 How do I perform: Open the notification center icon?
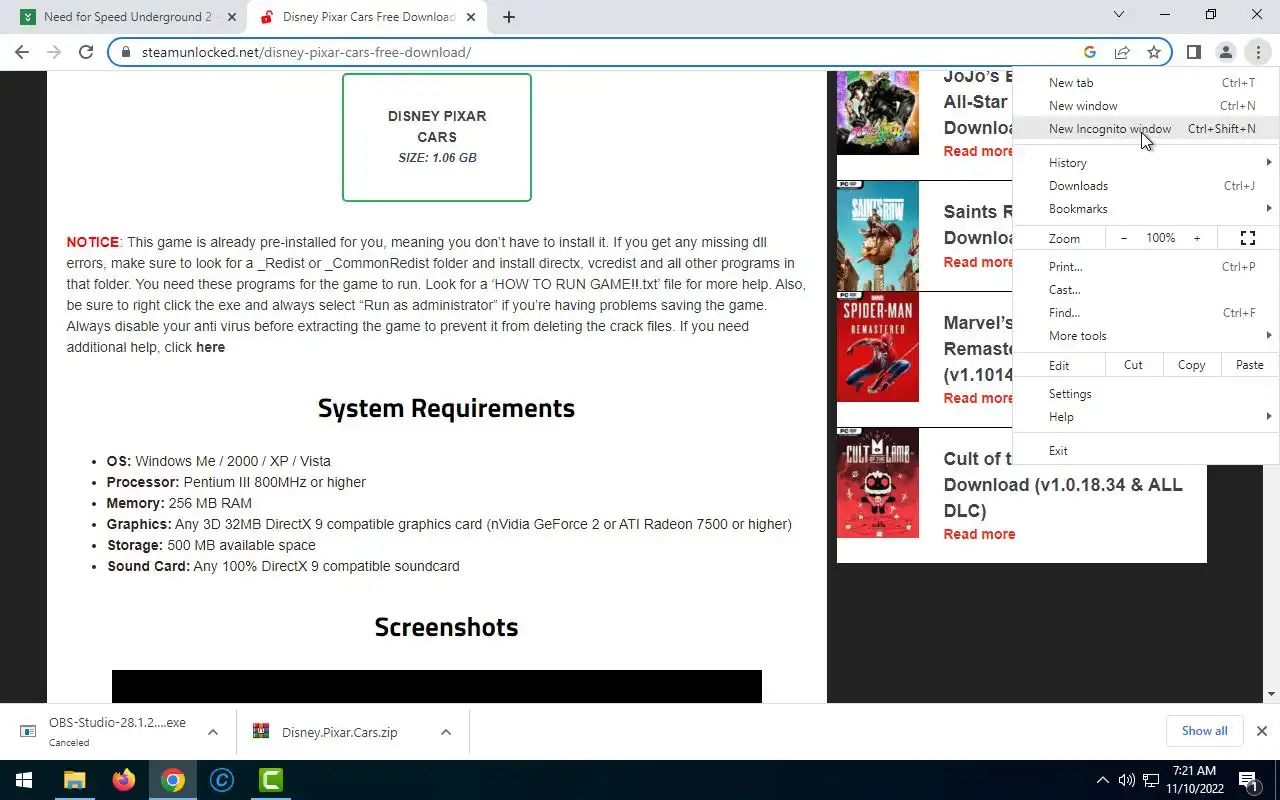pyautogui.click(x=1248, y=780)
